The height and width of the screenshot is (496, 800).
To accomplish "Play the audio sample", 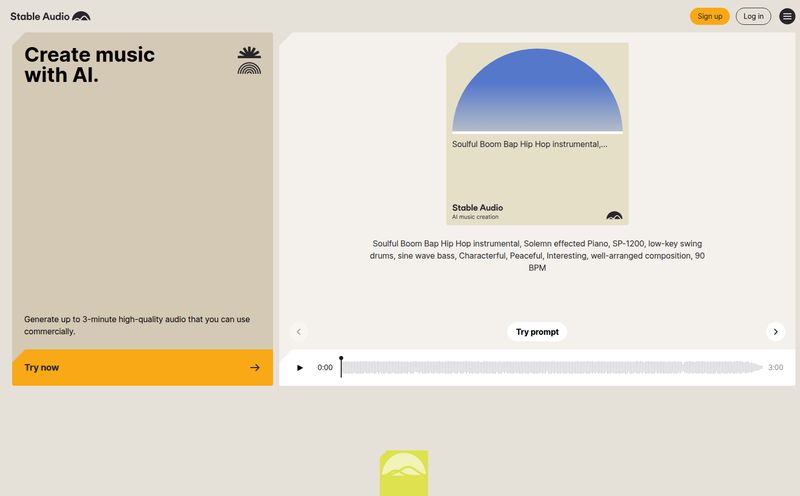I will [x=299, y=367].
